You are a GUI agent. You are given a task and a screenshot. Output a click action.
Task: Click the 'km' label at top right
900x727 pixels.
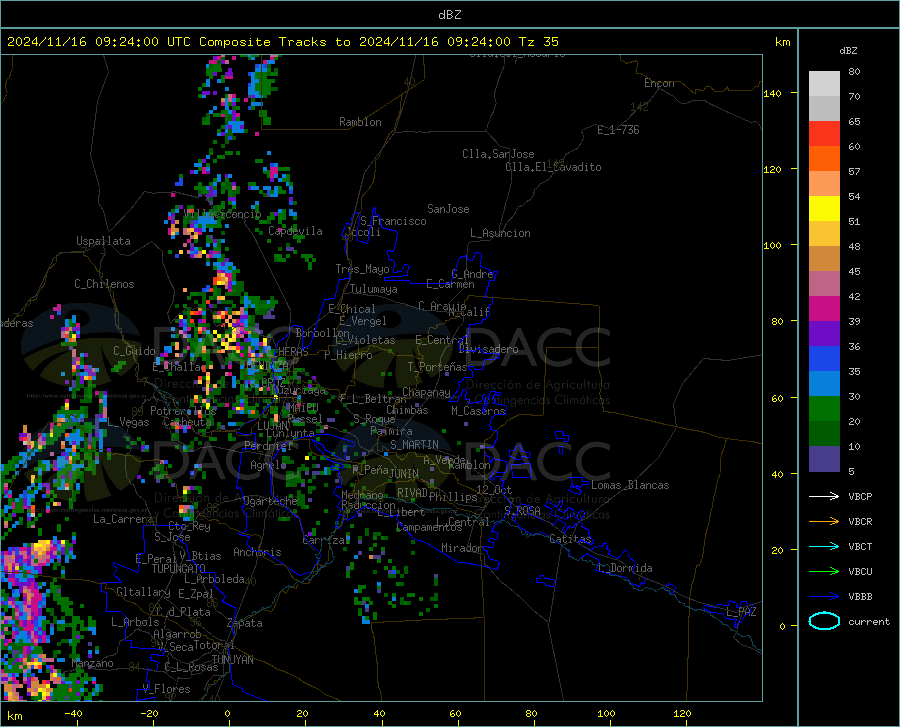click(782, 42)
